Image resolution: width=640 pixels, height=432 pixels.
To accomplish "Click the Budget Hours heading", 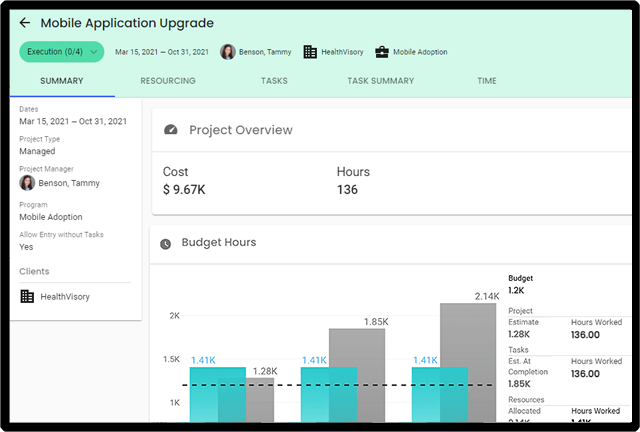I will pyautogui.click(x=219, y=242).
